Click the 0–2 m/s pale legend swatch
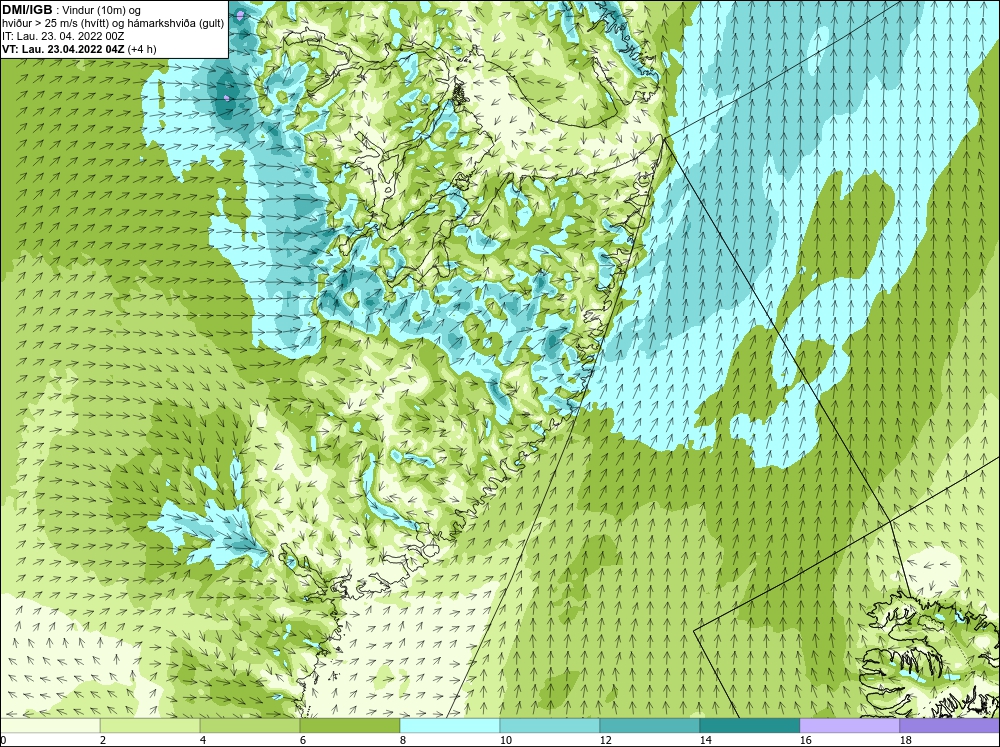1000x747 pixels. coord(50,726)
